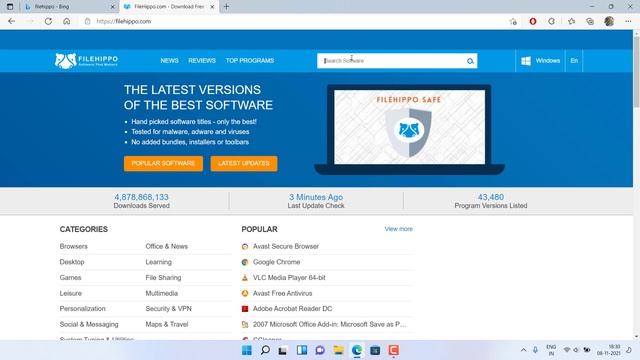Open Microsoft Edge in the taskbar
Image resolution: width=640 pixels, height=360 pixels.
point(357,350)
